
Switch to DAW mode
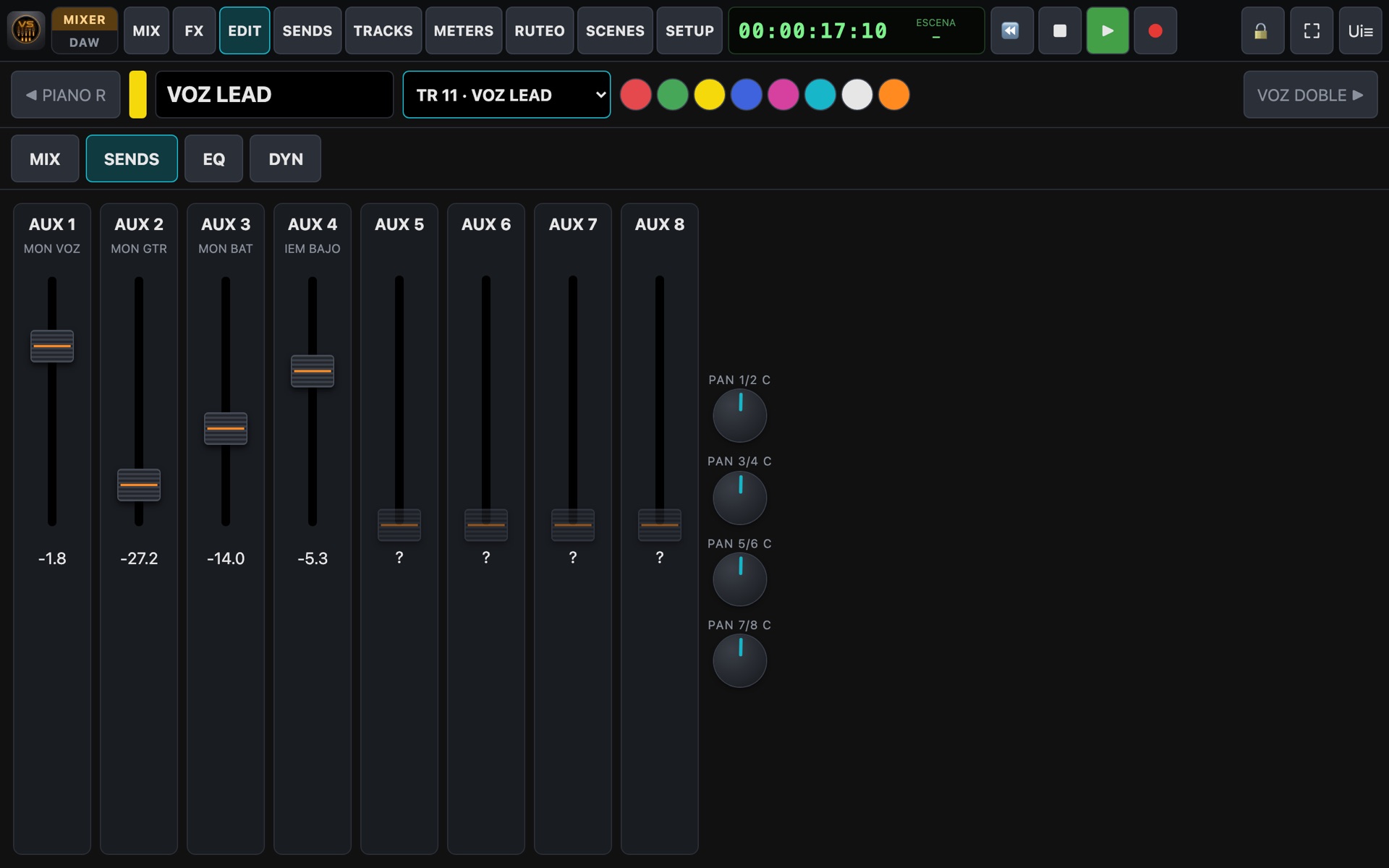84,42
